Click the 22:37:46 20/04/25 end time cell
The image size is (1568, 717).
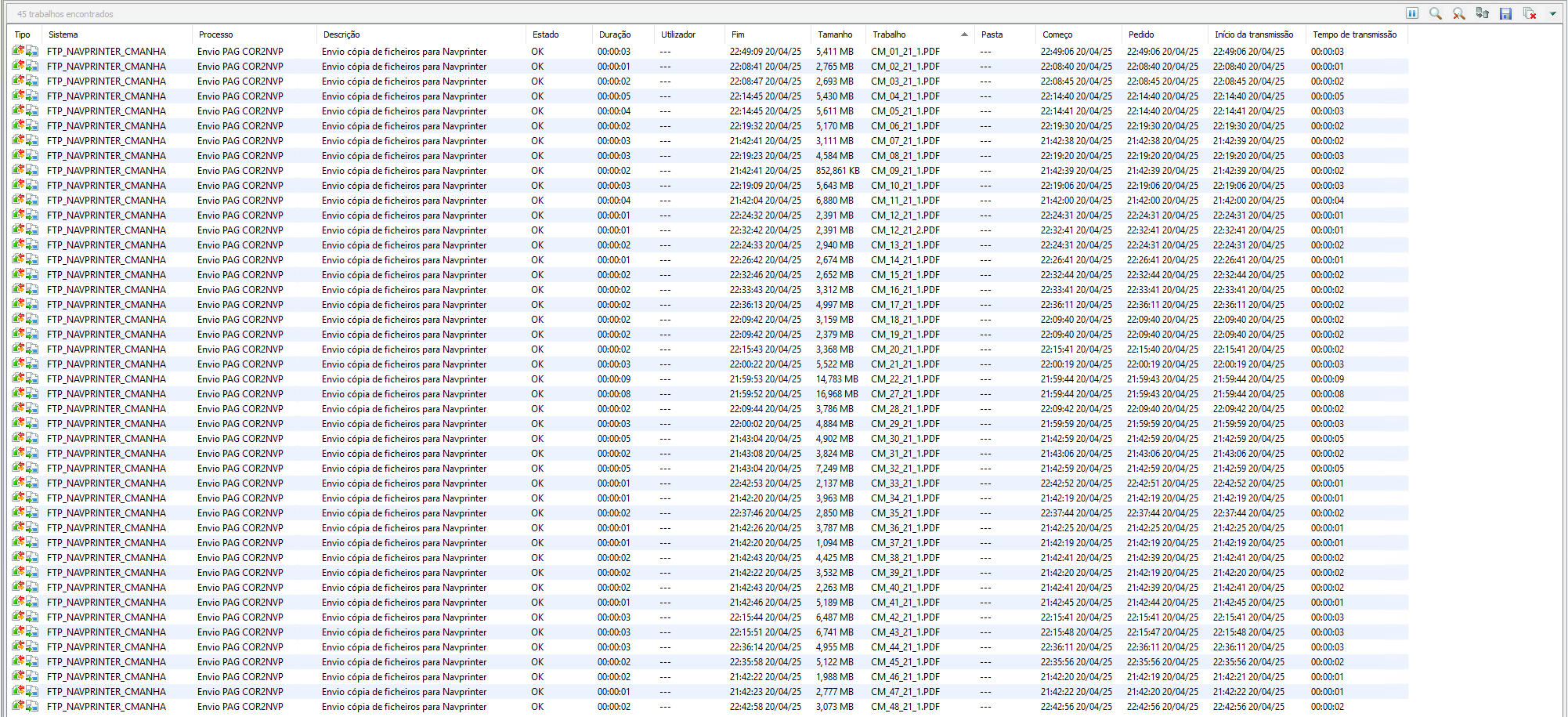765,513
